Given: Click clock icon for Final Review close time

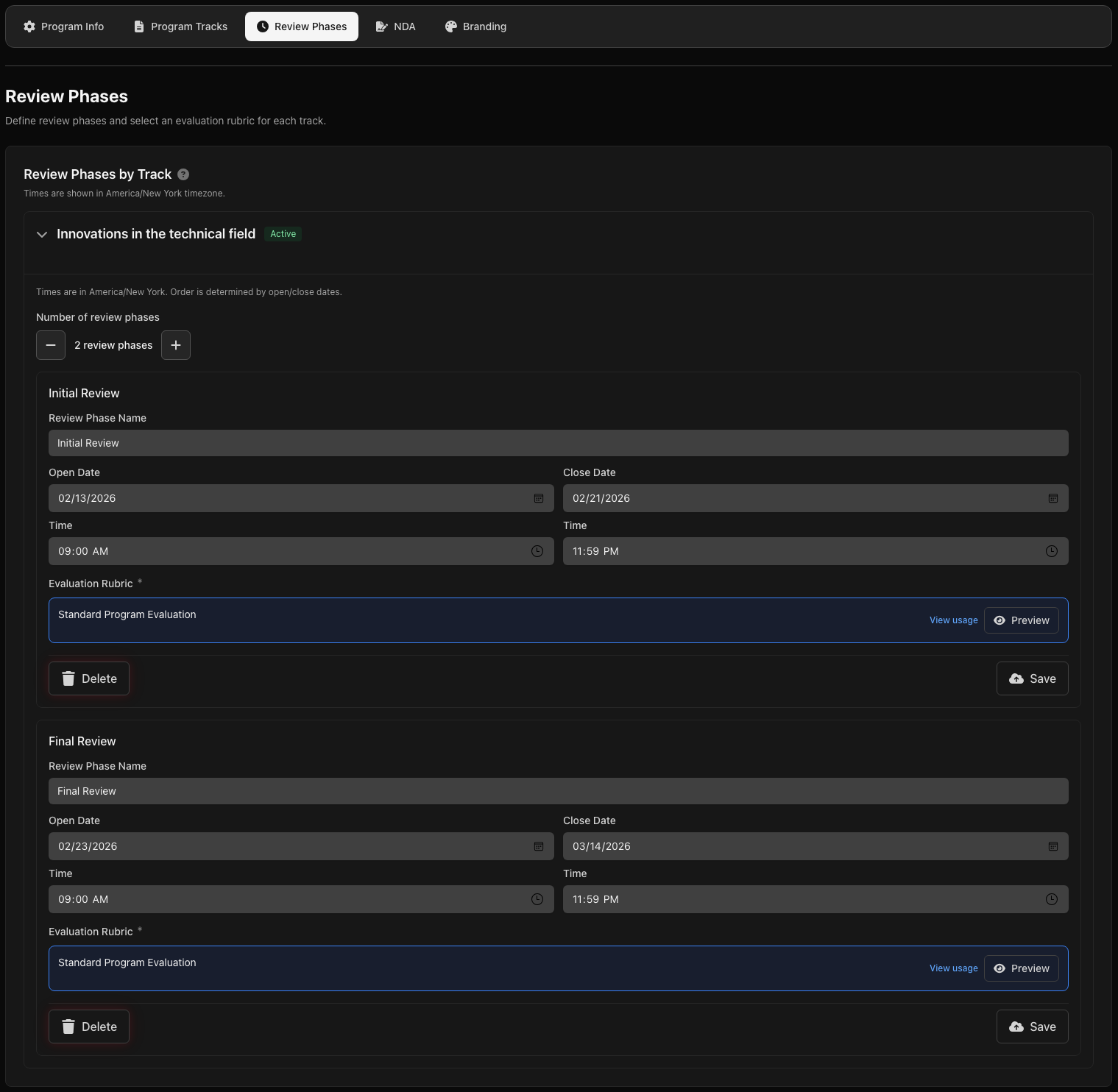Looking at the screenshot, I should 1052,899.
